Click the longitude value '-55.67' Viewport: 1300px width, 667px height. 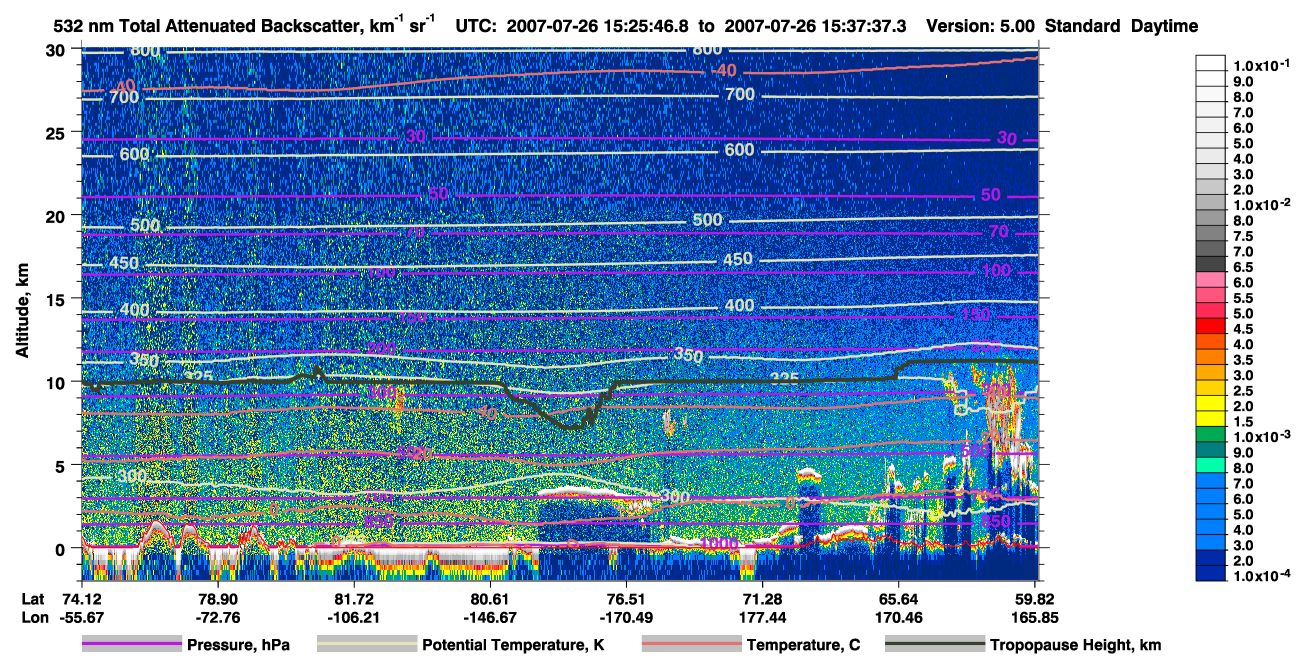click(x=81, y=618)
